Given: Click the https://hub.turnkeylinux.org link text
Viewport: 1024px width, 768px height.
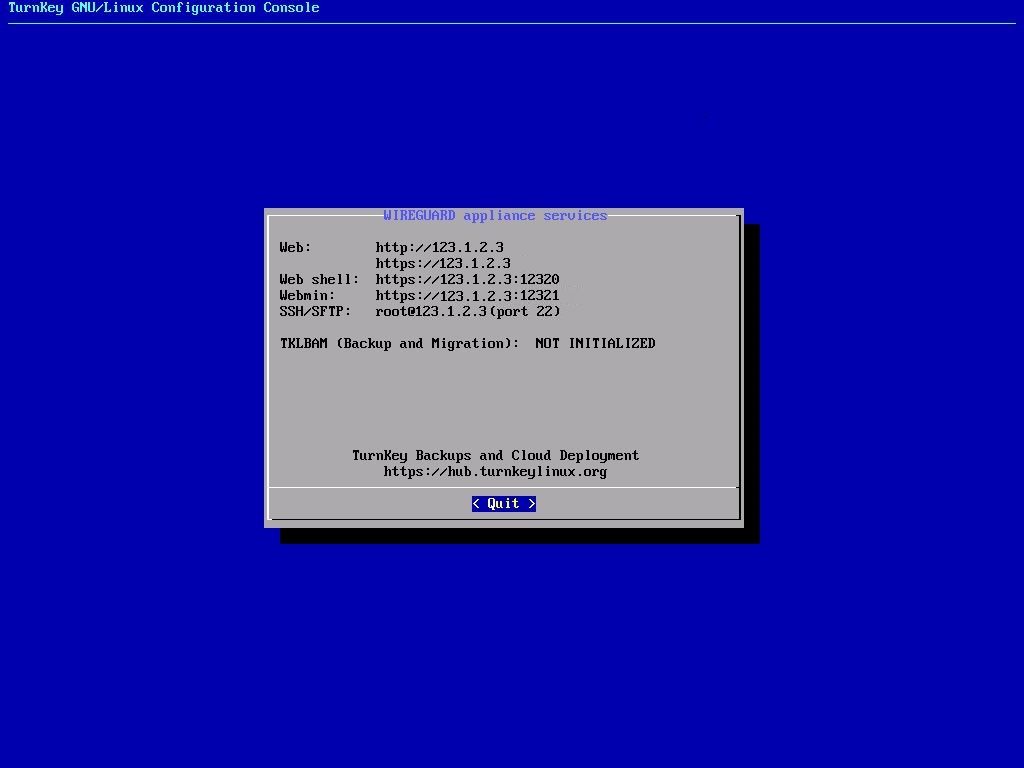Looking at the screenshot, I should (x=495, y=472).
